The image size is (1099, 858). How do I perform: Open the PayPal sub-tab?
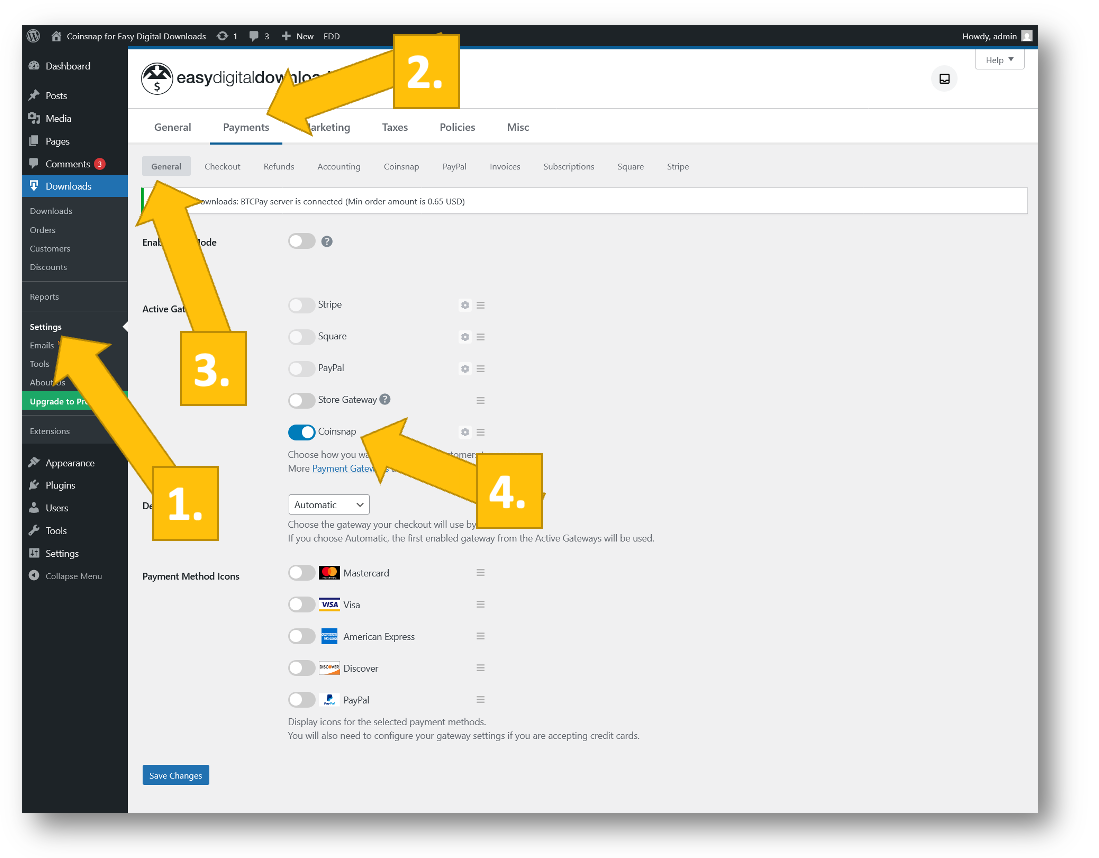tap(454, 166)
